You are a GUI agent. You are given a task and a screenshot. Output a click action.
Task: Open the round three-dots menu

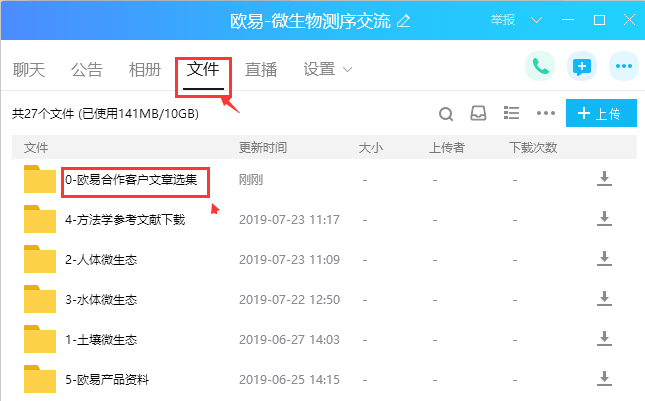624,66
